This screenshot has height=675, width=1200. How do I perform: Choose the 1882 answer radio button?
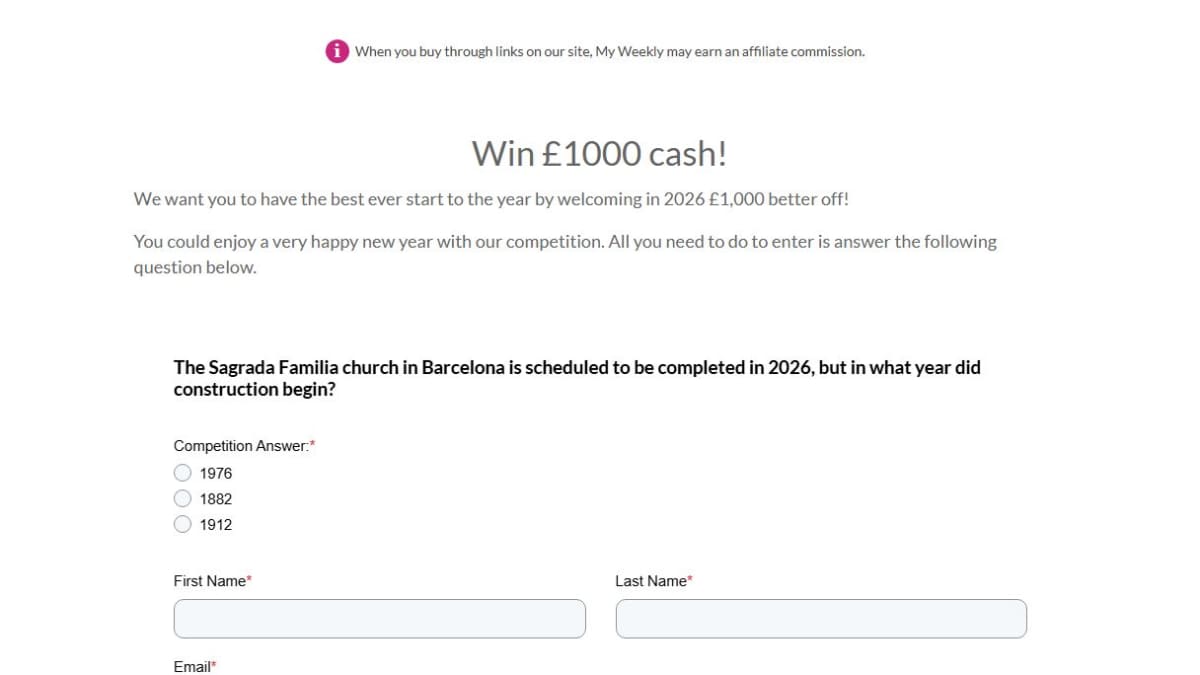tap(183, 499)
